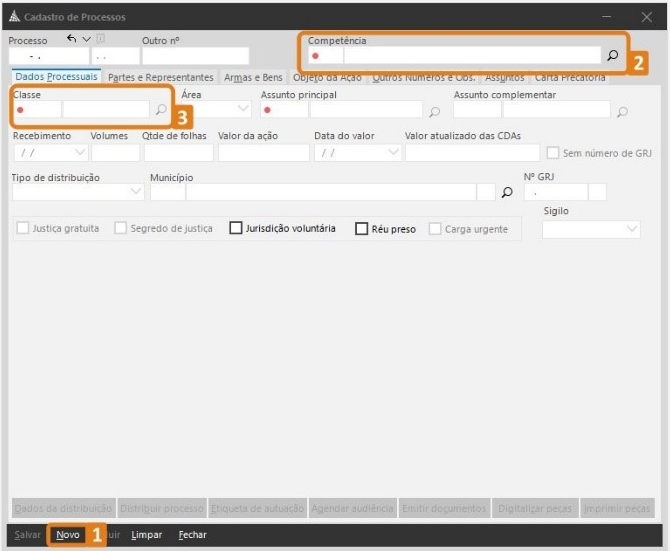Screen dimensions: 670x551
Task: Open the Armas e Bens tab
Action: pyautogui.click(x=253, y=77)
